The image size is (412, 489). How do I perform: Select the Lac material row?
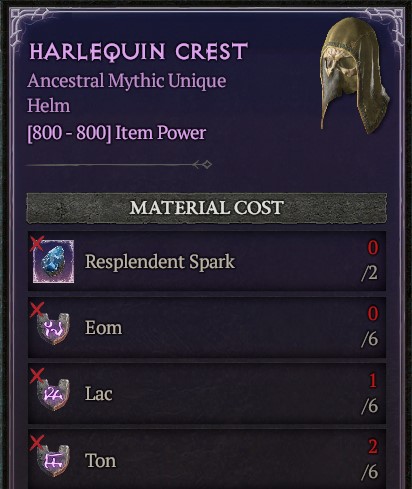pos(207,394)
